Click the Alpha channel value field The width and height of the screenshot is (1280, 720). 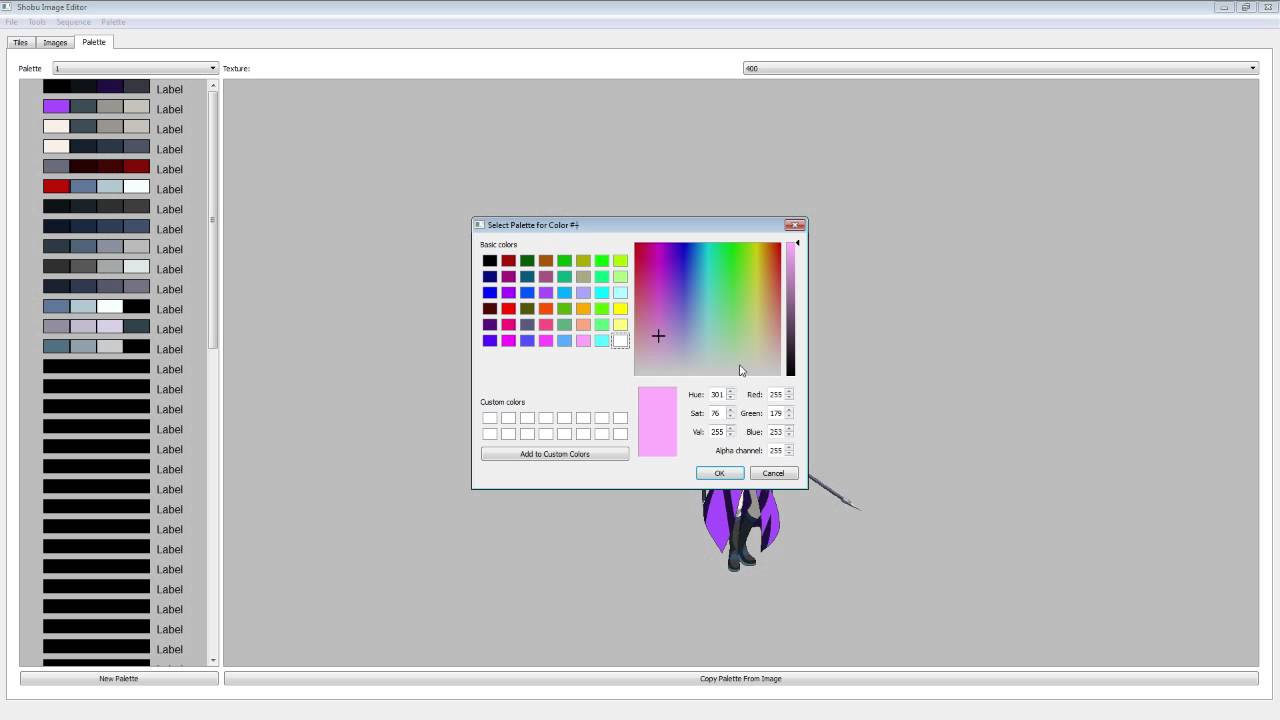pyautogui.click(x=775, y=451)
